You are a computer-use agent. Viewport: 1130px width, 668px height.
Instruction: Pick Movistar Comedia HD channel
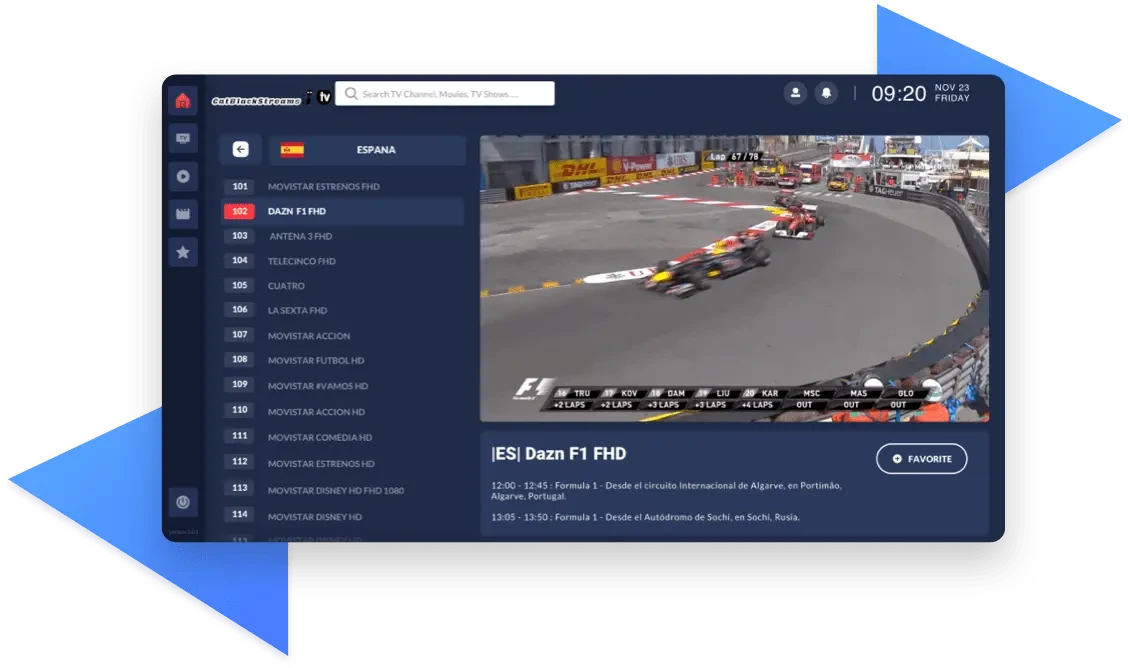tap(320, 437)
